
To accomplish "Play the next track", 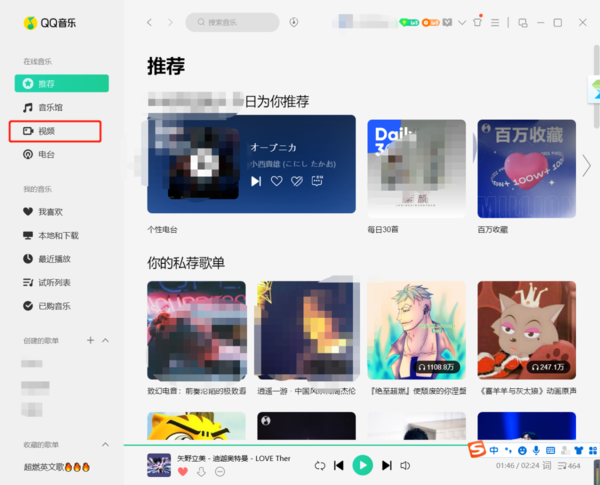I will tap(387, 465).
